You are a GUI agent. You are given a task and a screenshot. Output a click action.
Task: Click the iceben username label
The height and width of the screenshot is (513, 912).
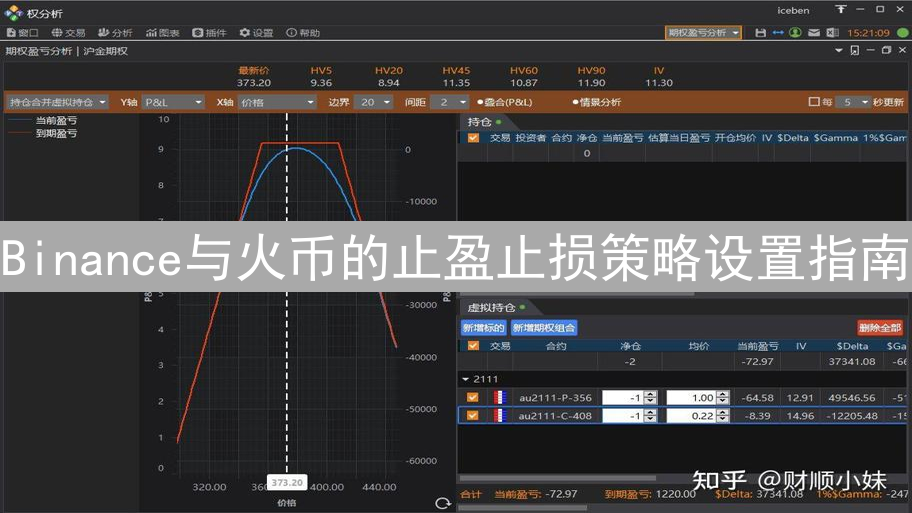point(793,10)
